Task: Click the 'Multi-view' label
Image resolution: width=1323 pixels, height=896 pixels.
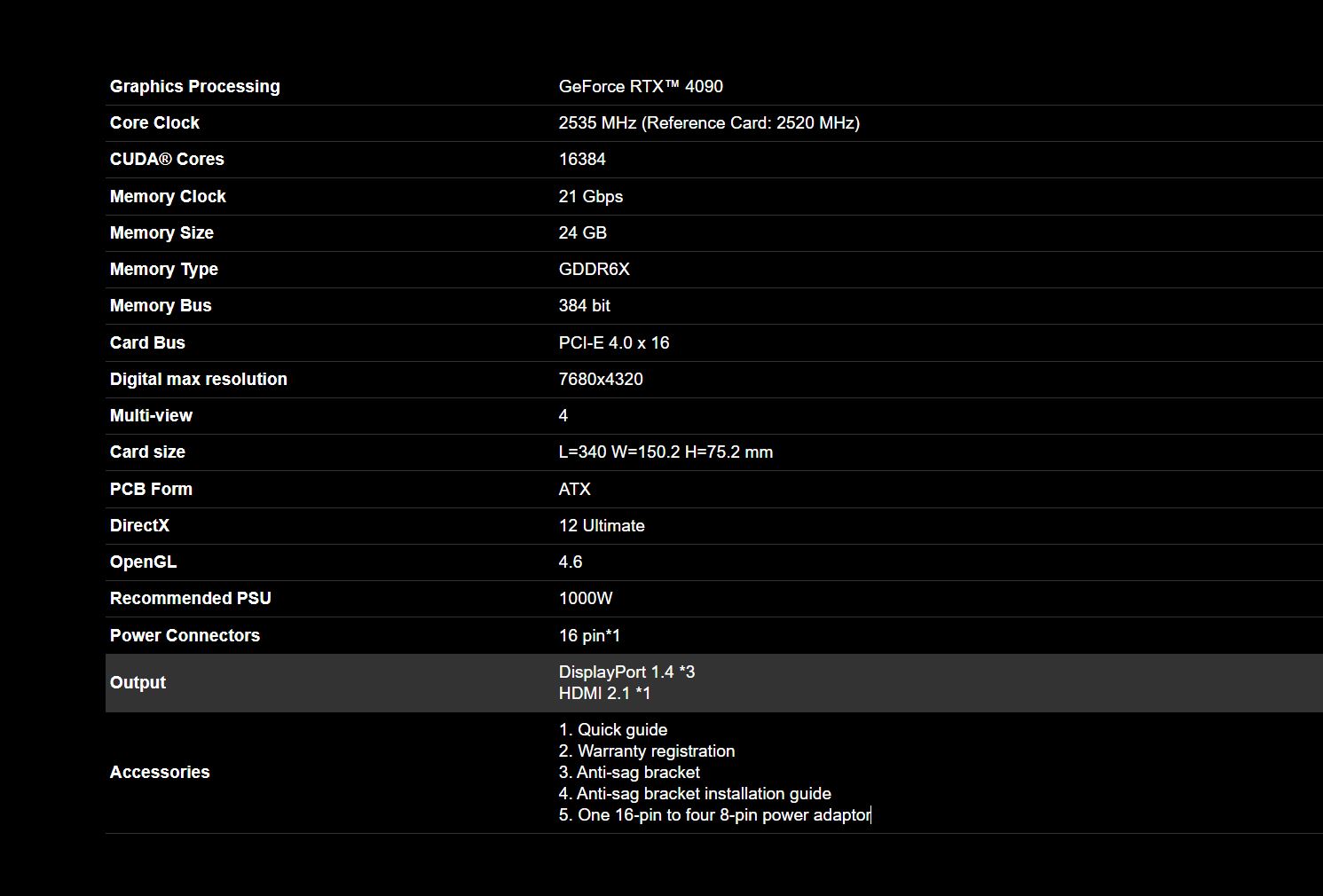Action: tap(151, 415)
